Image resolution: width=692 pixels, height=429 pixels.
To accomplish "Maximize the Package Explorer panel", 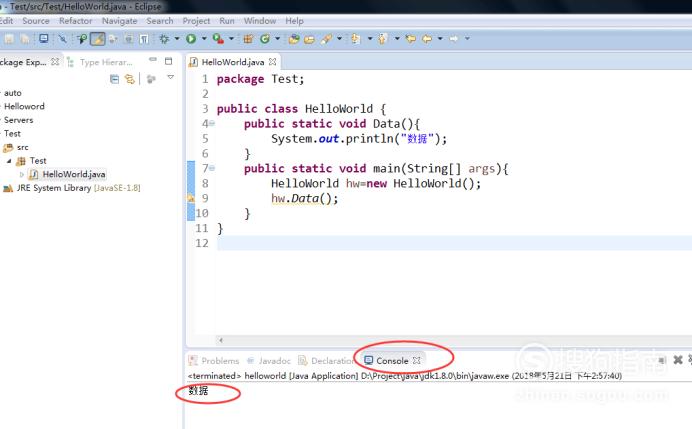I will click(169, 61).
